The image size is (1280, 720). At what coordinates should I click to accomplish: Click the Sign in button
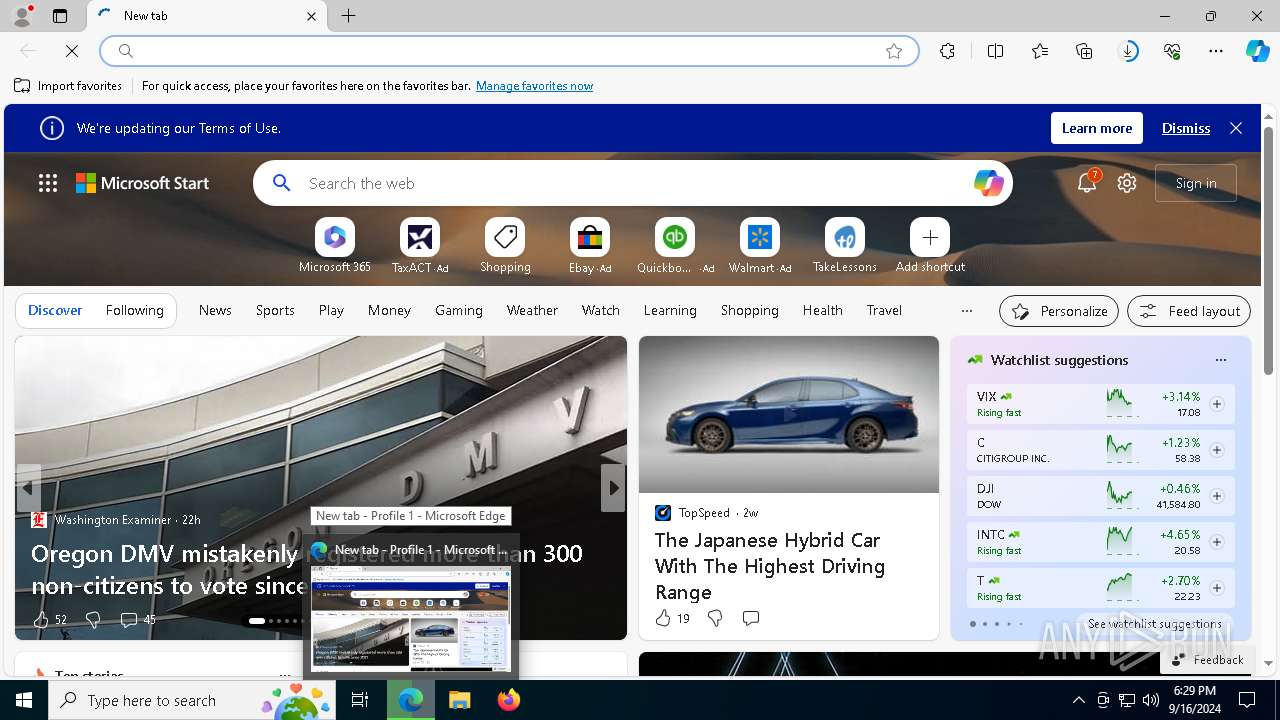[1196, 183]
